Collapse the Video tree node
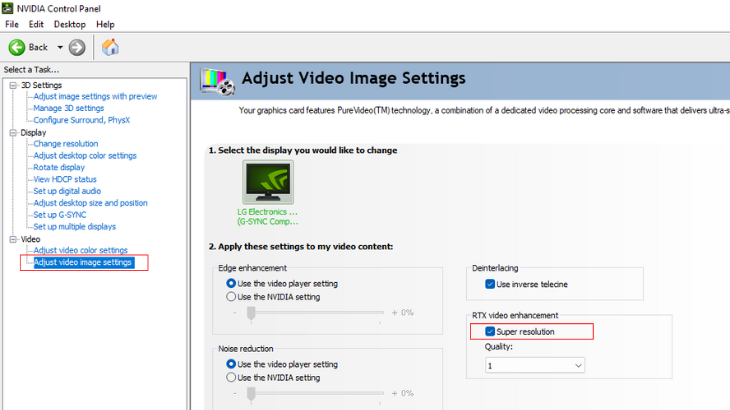 coord(13,239)
